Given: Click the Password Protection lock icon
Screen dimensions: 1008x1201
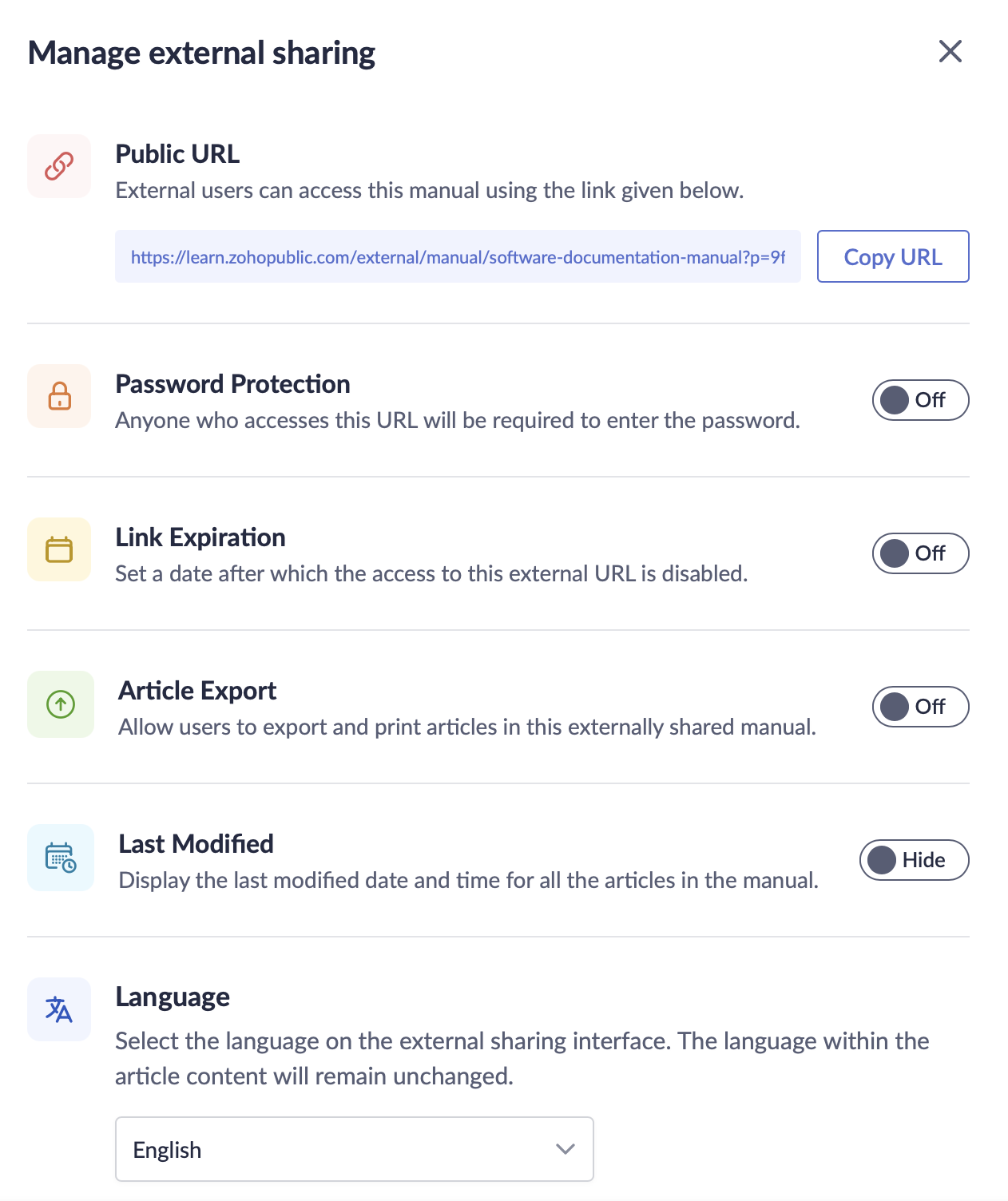Looking at the screenshot, I should 59,396.
